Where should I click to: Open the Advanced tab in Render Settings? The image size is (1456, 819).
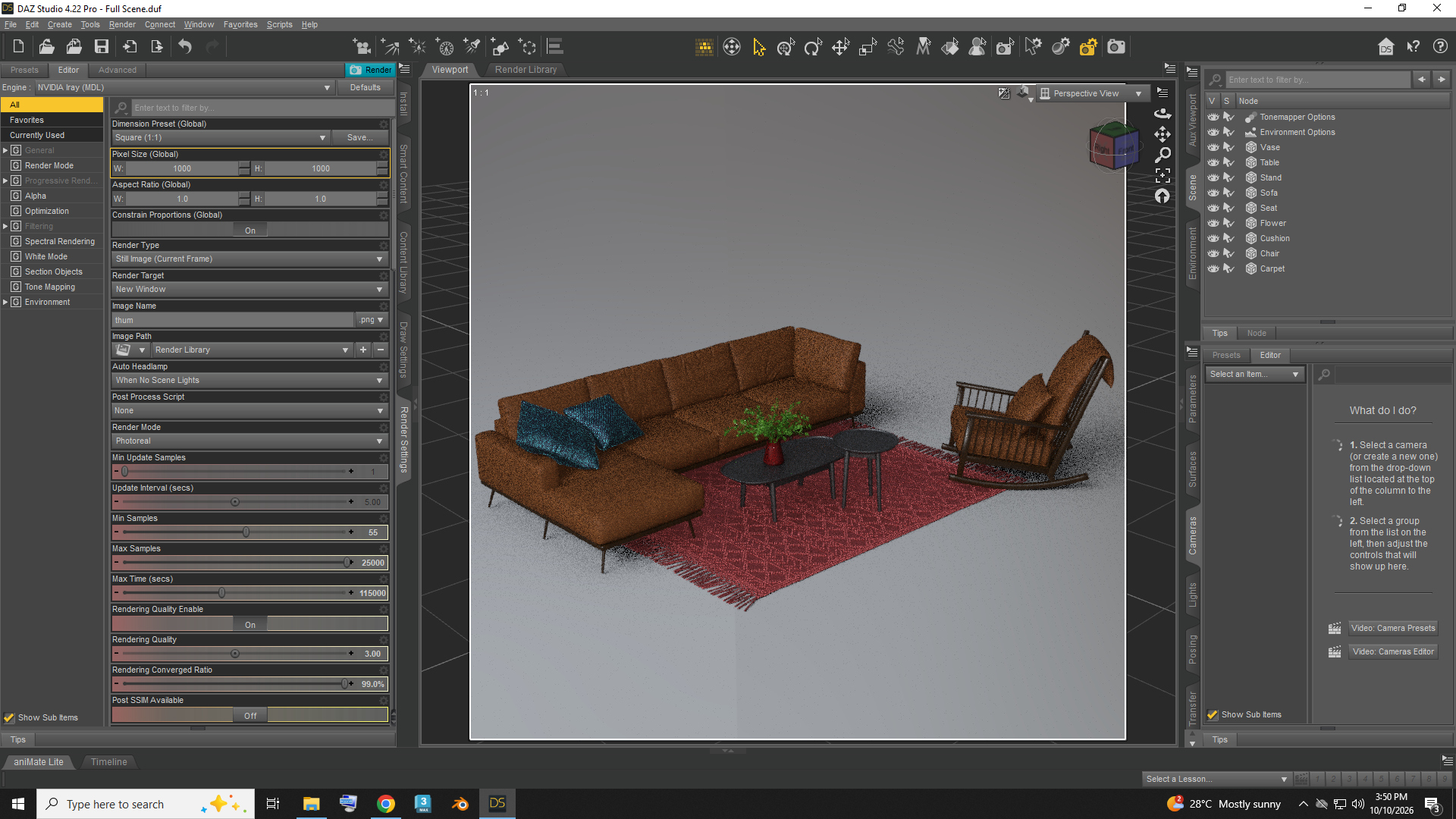pos(118,70)
